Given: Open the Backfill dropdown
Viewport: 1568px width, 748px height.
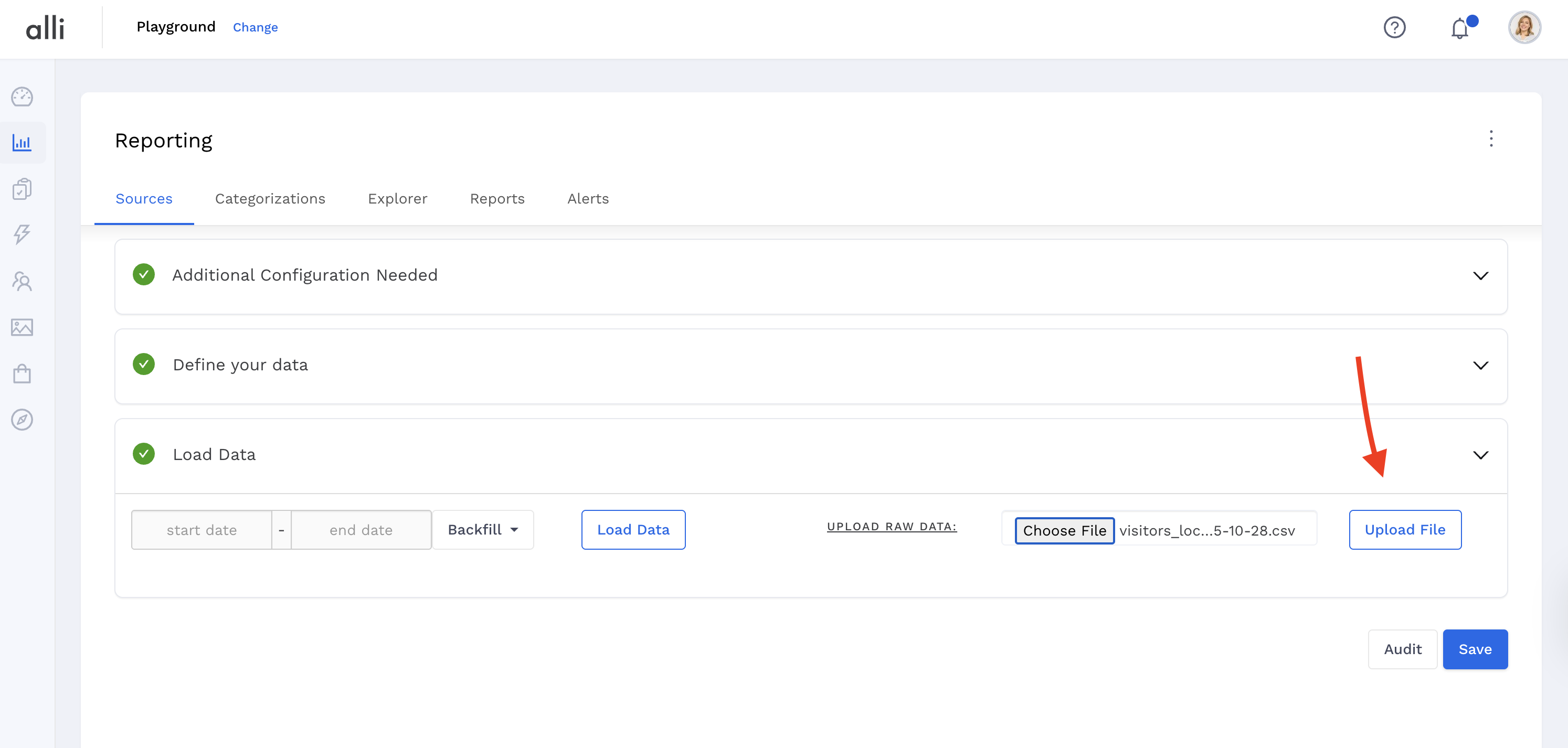Looking at the screenshot, I should coord(483,529).
